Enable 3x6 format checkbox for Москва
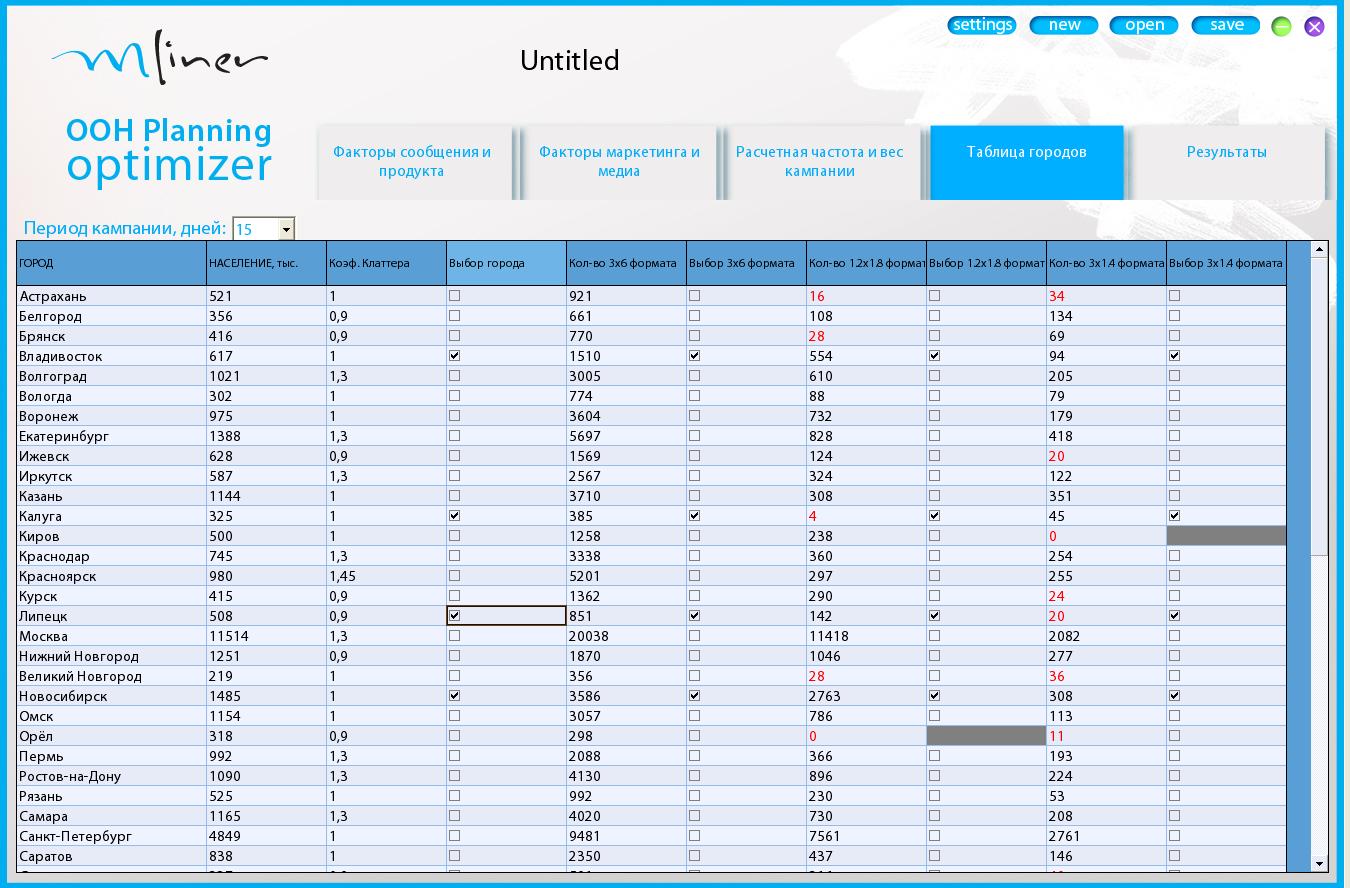Viewport: 1350px width, 888px height. point(695,636)
